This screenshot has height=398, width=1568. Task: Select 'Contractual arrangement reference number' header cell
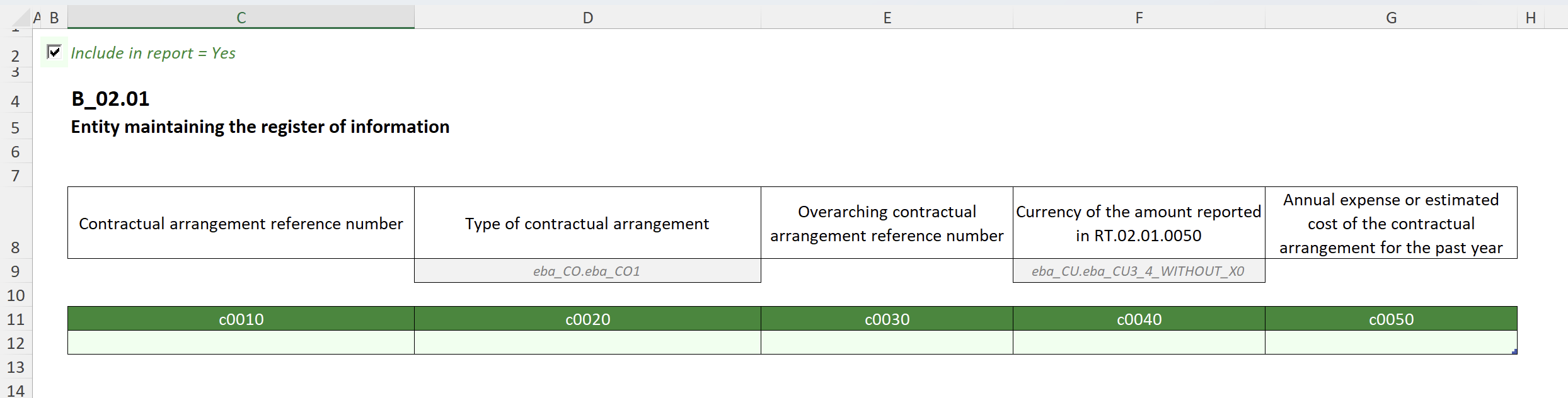point(241,223)
